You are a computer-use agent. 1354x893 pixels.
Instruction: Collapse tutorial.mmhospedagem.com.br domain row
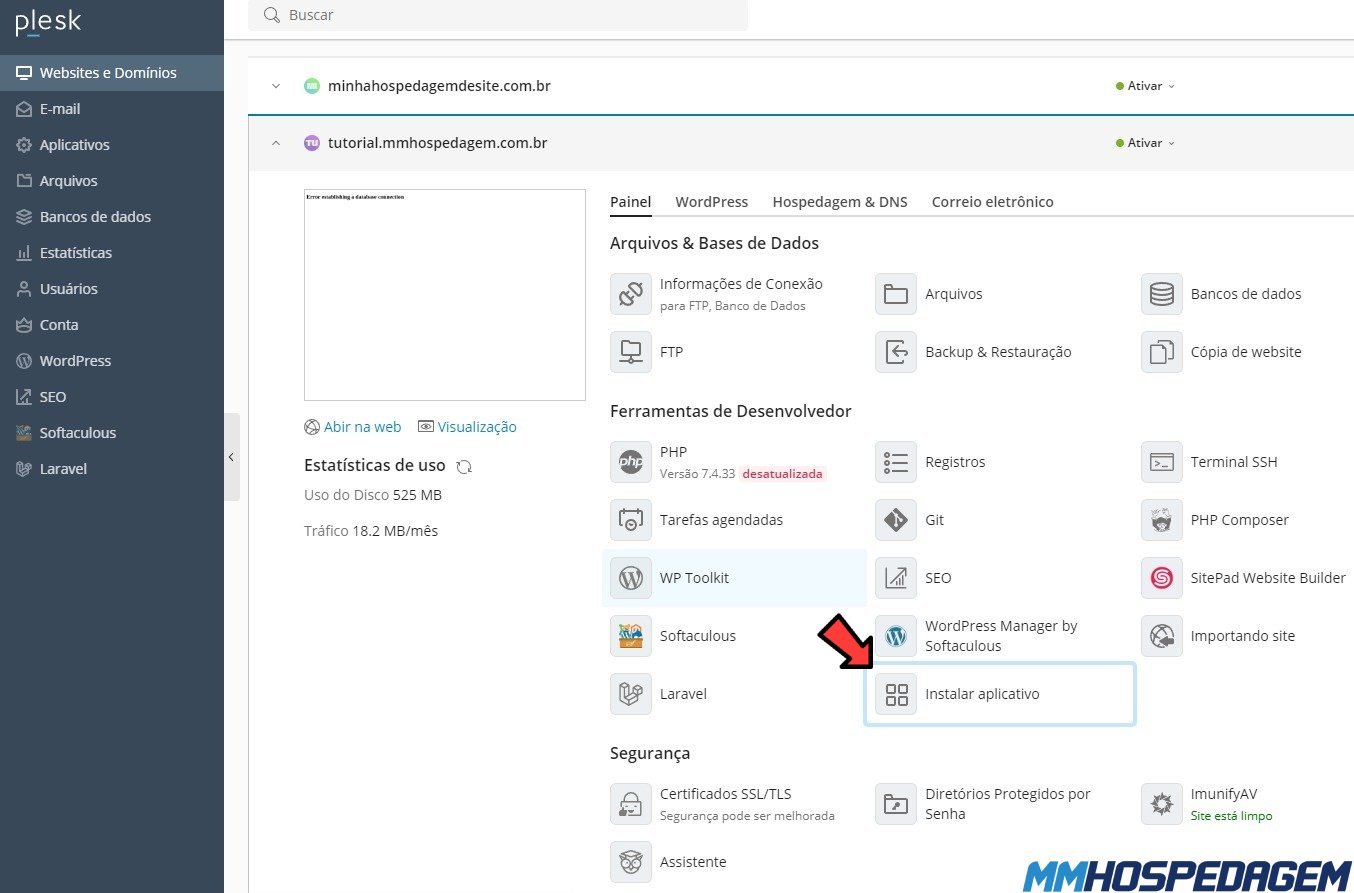point(276,143)
